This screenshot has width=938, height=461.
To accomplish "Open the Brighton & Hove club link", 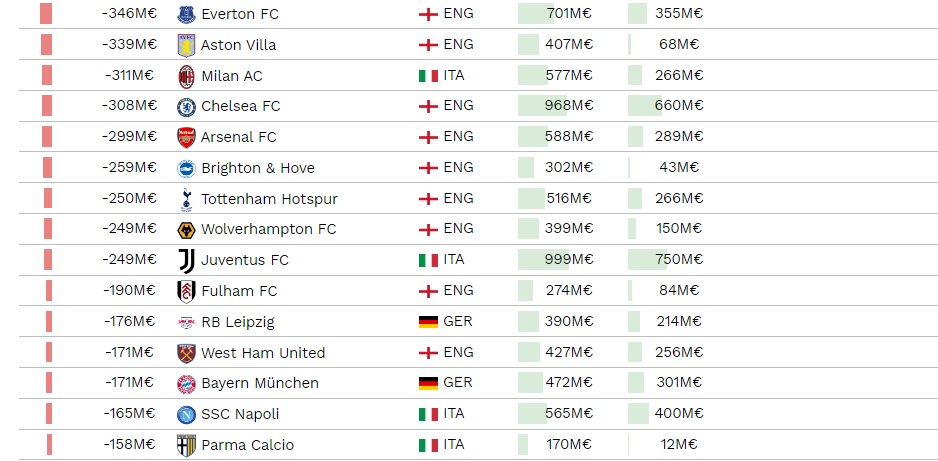I will [x=258, y=168].
